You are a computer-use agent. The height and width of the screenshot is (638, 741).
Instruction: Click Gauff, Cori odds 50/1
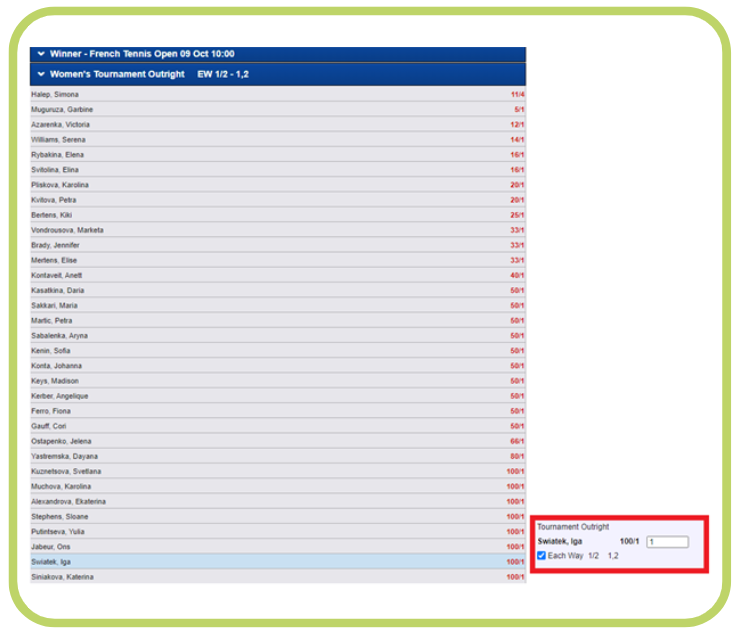coord(517,426)
